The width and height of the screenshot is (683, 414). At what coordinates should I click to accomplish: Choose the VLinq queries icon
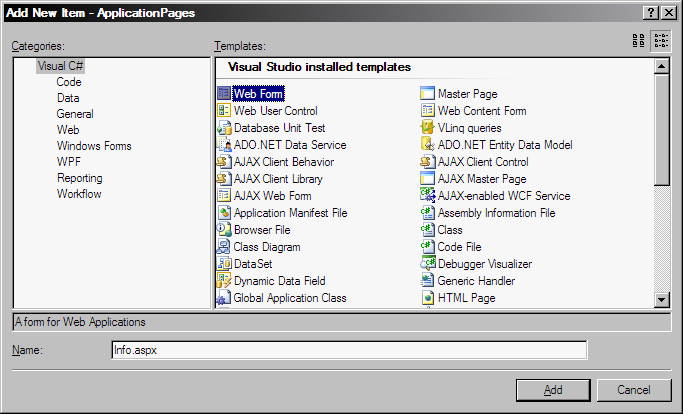point(427,127)
